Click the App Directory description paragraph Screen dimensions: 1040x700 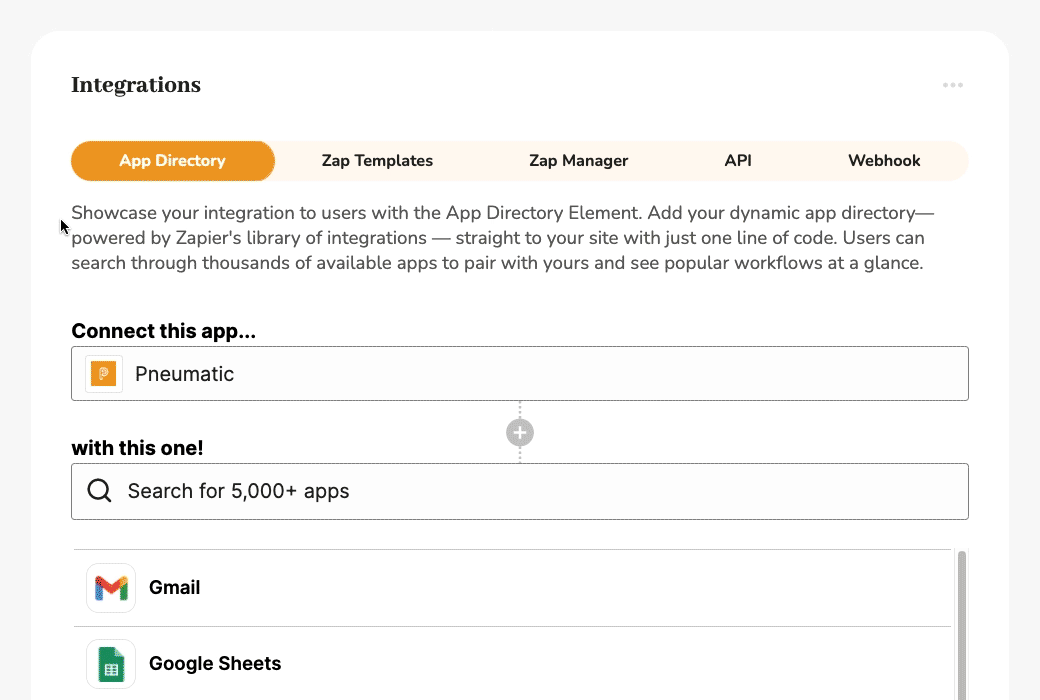click(503, 238)
